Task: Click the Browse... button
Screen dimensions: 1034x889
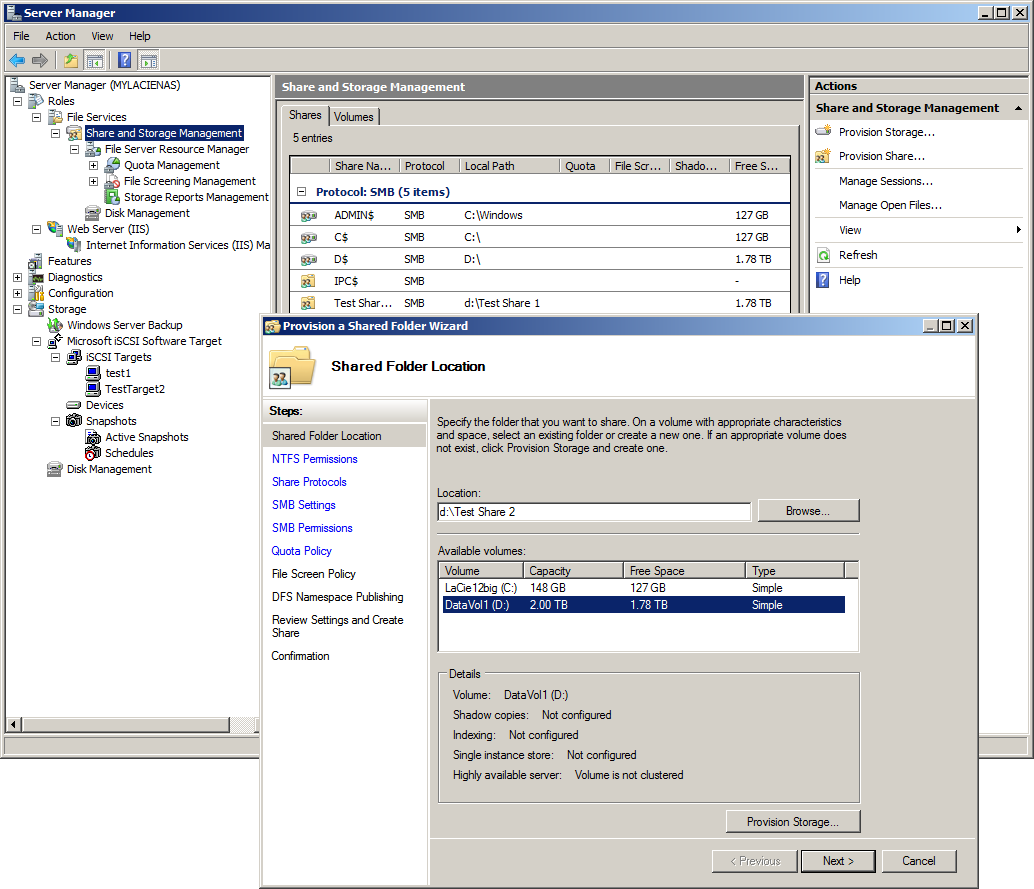Action: tap(808, 511)
